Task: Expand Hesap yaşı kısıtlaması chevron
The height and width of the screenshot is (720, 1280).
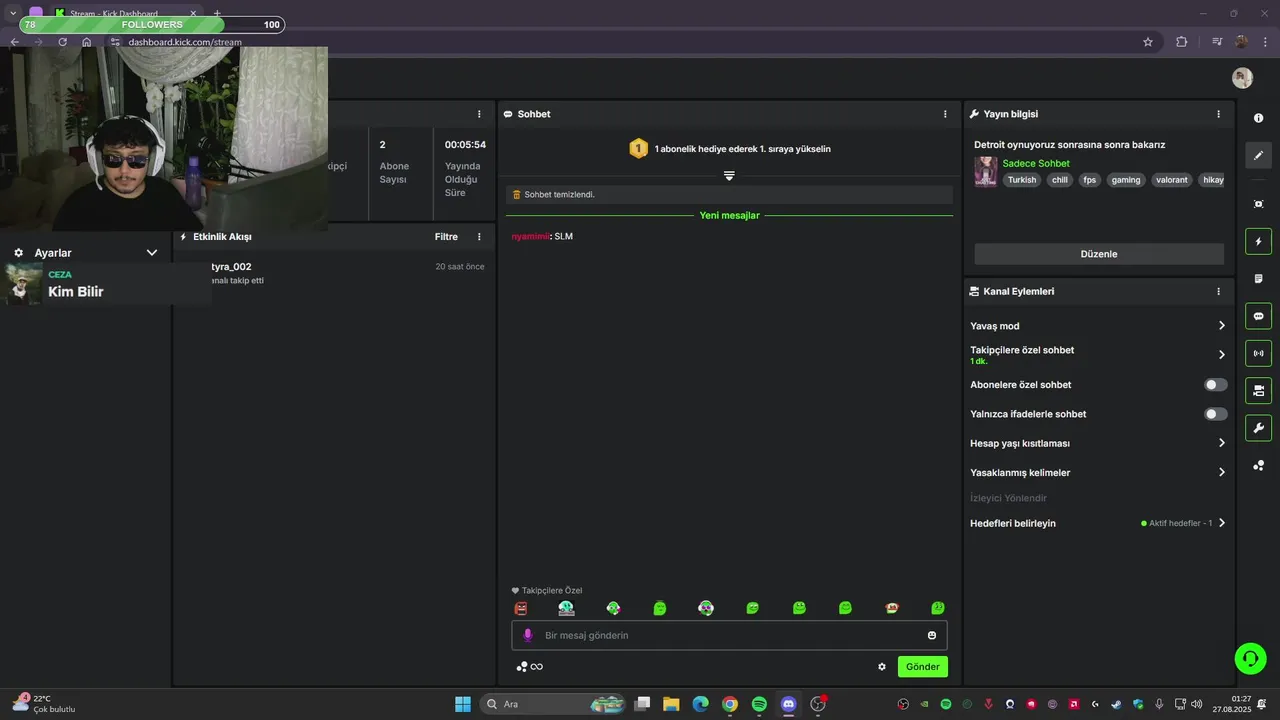Action: pyautogui.click(x=1221, y=443)
